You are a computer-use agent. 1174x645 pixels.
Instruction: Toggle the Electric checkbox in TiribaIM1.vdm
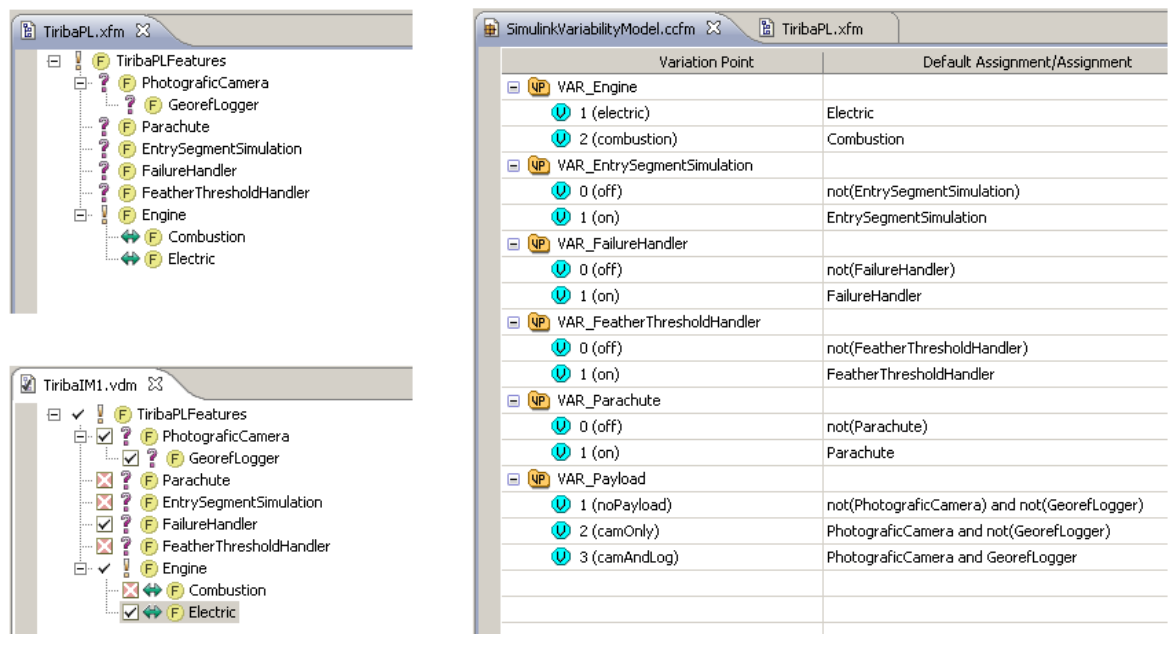(x=129, y=612)
